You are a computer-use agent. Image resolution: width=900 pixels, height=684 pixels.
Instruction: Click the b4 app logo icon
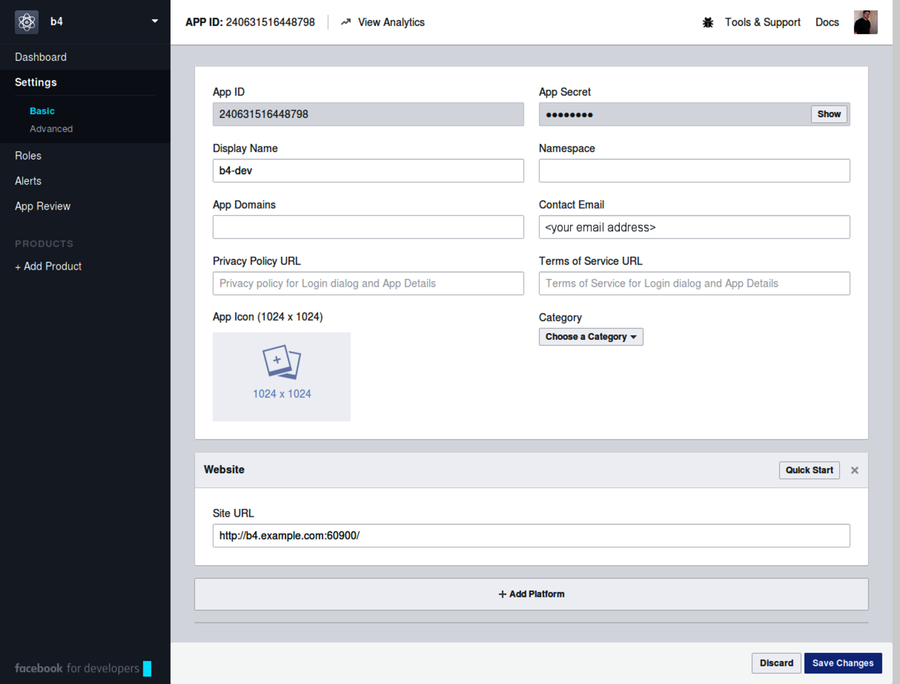click(x=27, y=21)
